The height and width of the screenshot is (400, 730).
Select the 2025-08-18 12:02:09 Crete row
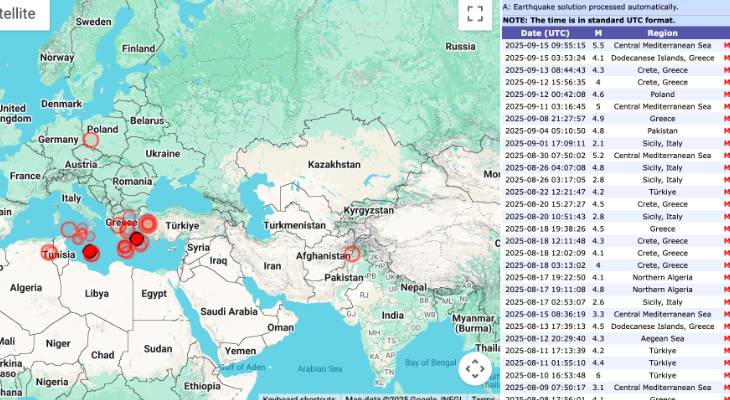pyautogui.click(x=616, y=253)
